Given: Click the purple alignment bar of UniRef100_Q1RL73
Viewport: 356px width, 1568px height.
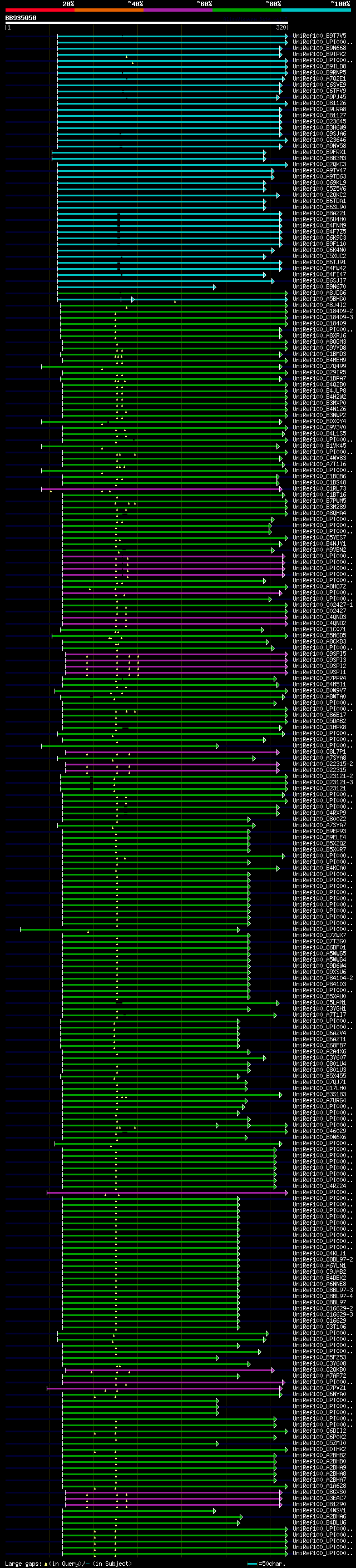Looking at the screenshot, I should point(162,489).
